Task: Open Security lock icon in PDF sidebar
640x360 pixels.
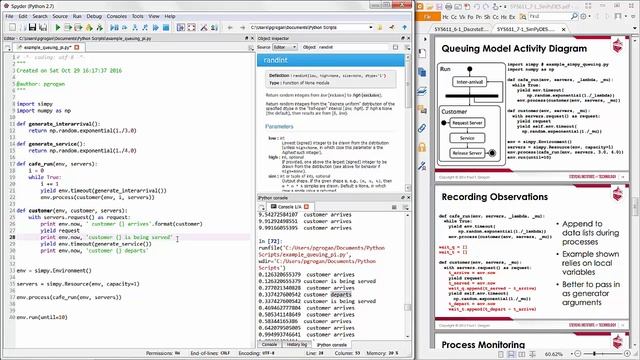Action: coord(422,147)
